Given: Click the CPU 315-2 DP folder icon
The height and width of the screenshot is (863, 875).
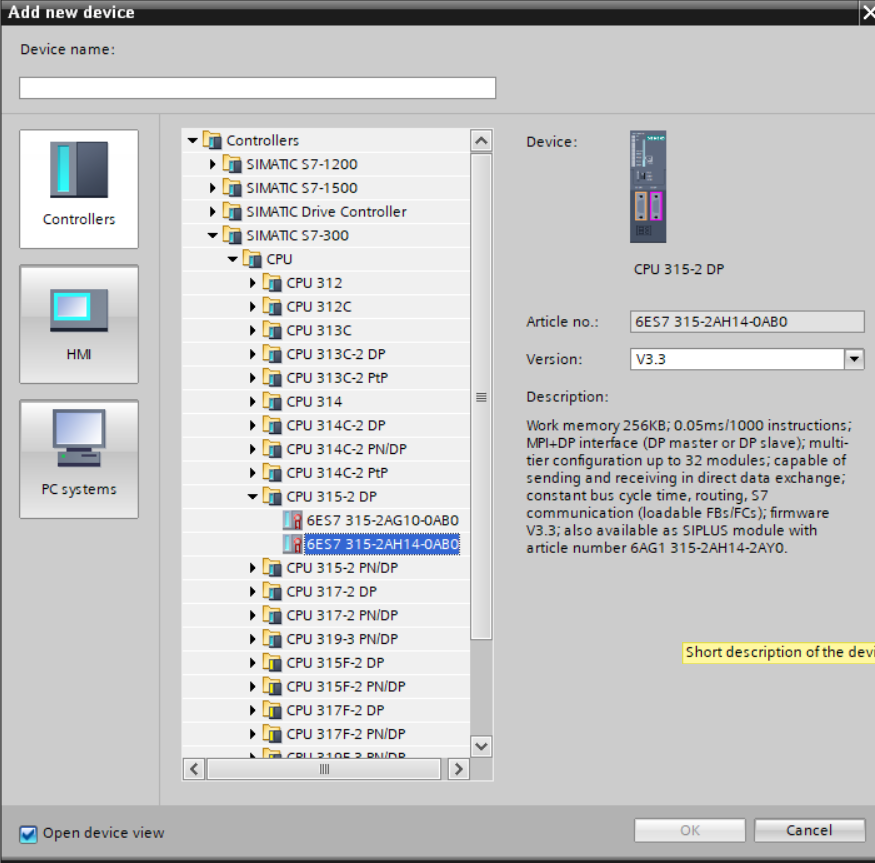Looking at the screenshot, I should (272, 496).
